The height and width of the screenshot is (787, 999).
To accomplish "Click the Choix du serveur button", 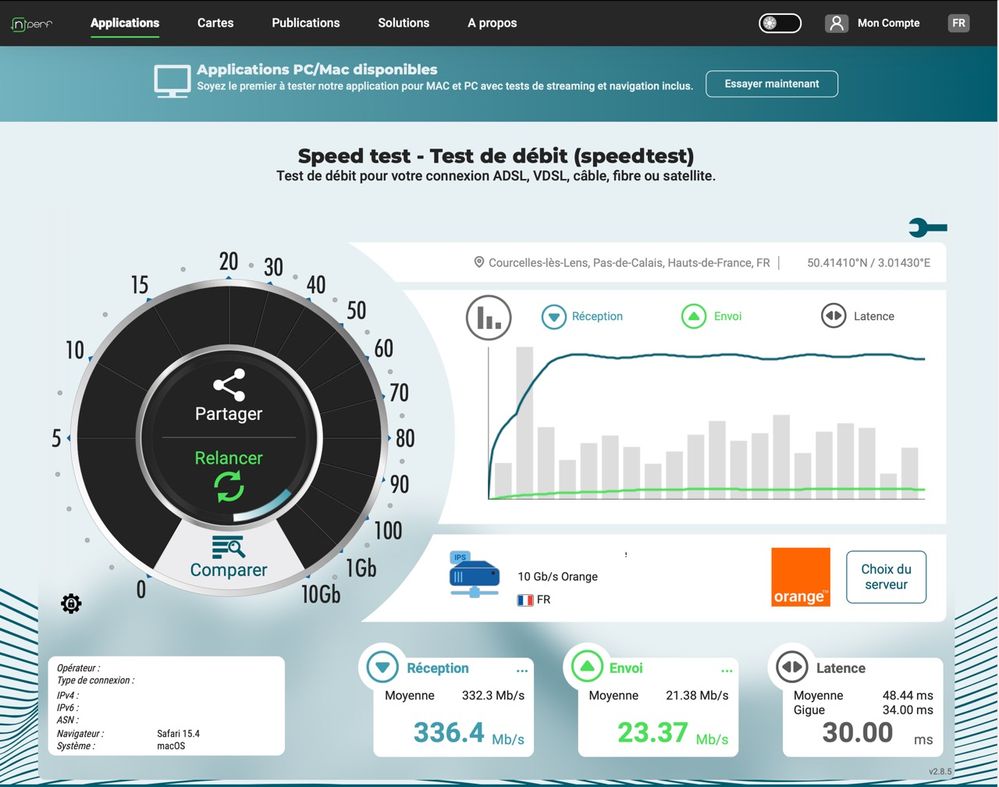I will pos(886,577).
